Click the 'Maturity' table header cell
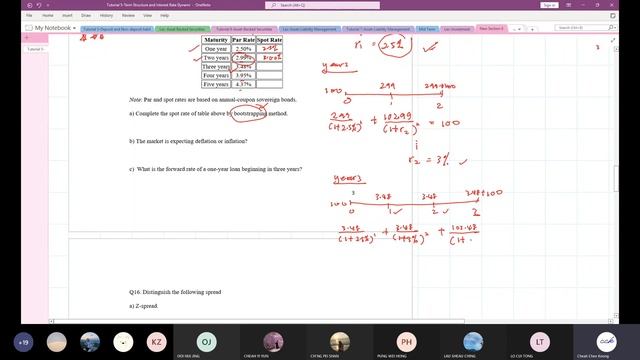The image size is (640, 360). [x=216, y=40]
